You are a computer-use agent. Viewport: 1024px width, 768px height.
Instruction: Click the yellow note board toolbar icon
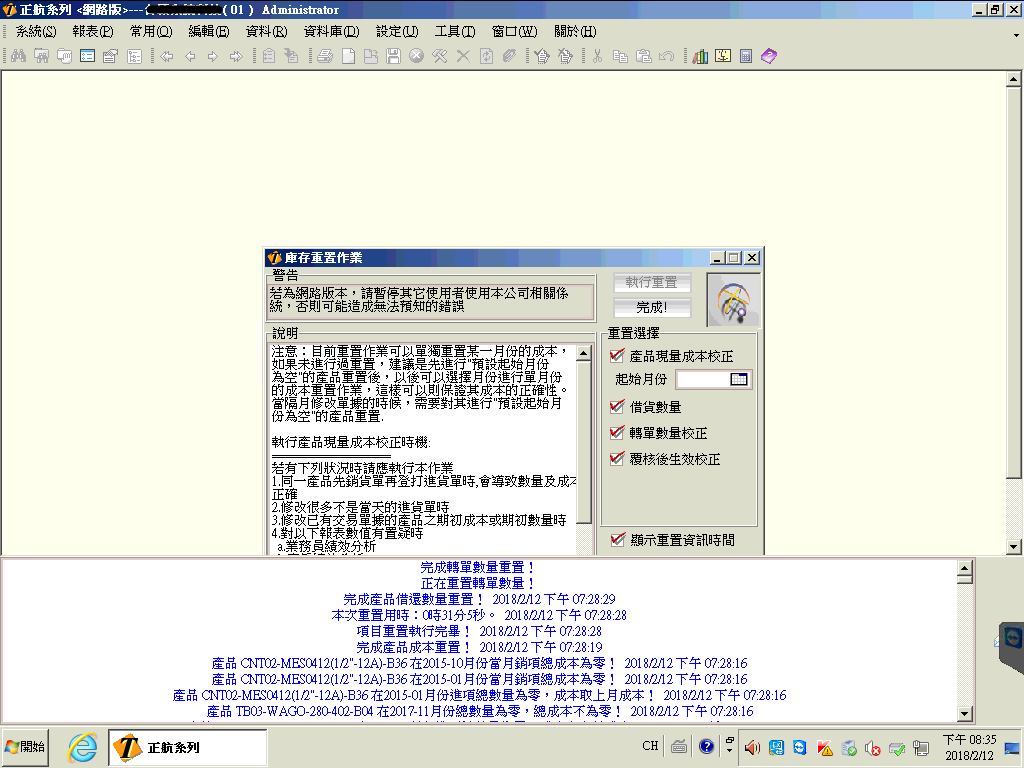click(x=723, y=56)
